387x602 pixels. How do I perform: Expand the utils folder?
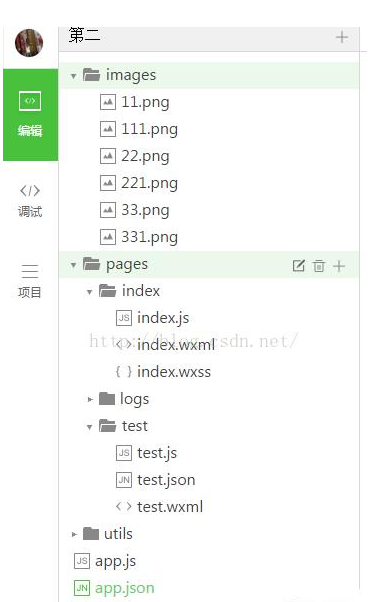point(74,534)
